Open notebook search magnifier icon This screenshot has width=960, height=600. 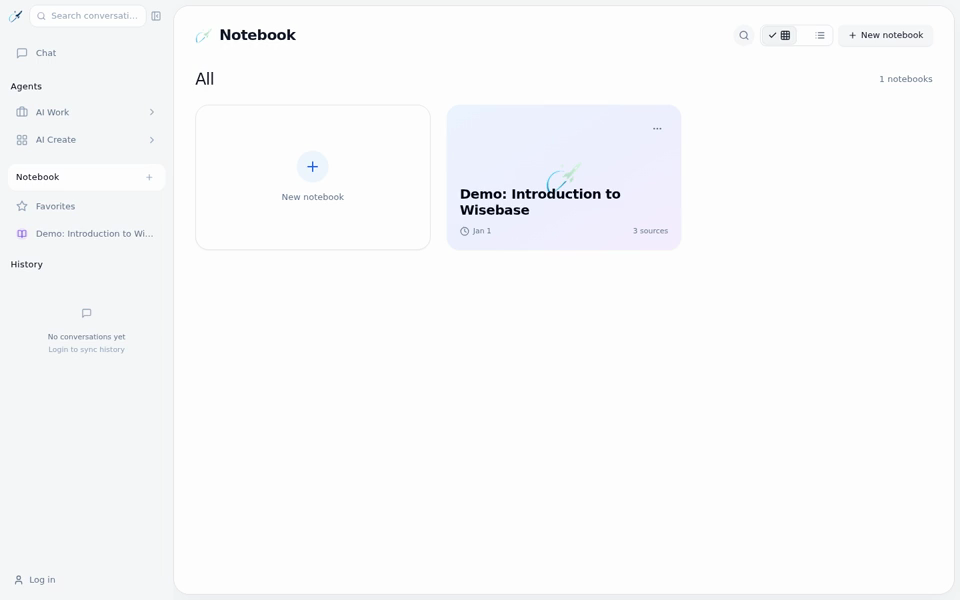[744, 36]
